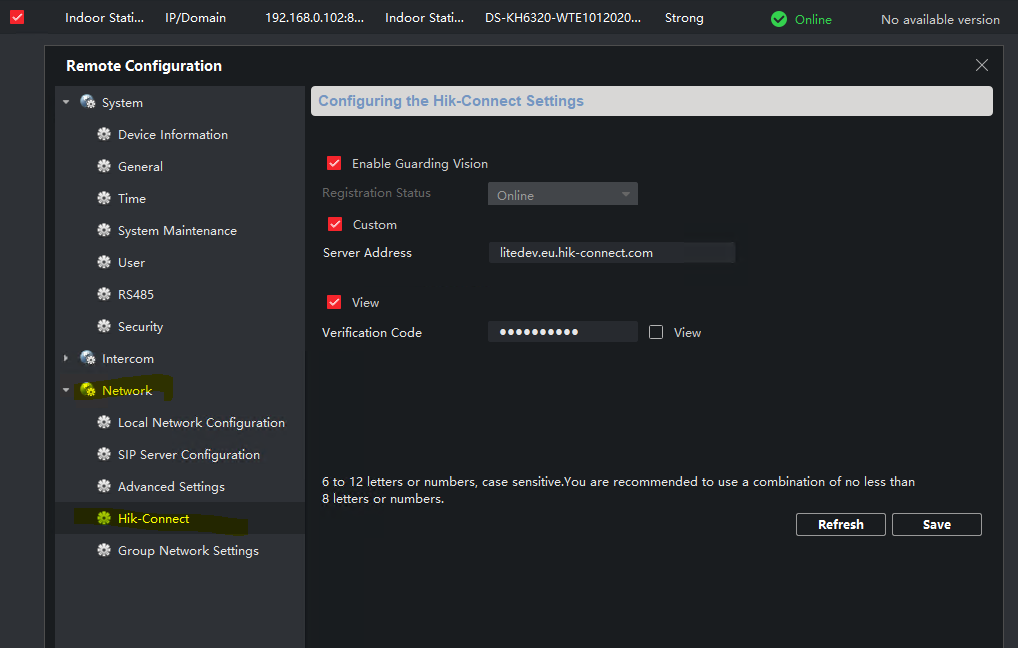1018x648 pixels.
Task: Click into the Server Address field
Action: click(611, 253)
